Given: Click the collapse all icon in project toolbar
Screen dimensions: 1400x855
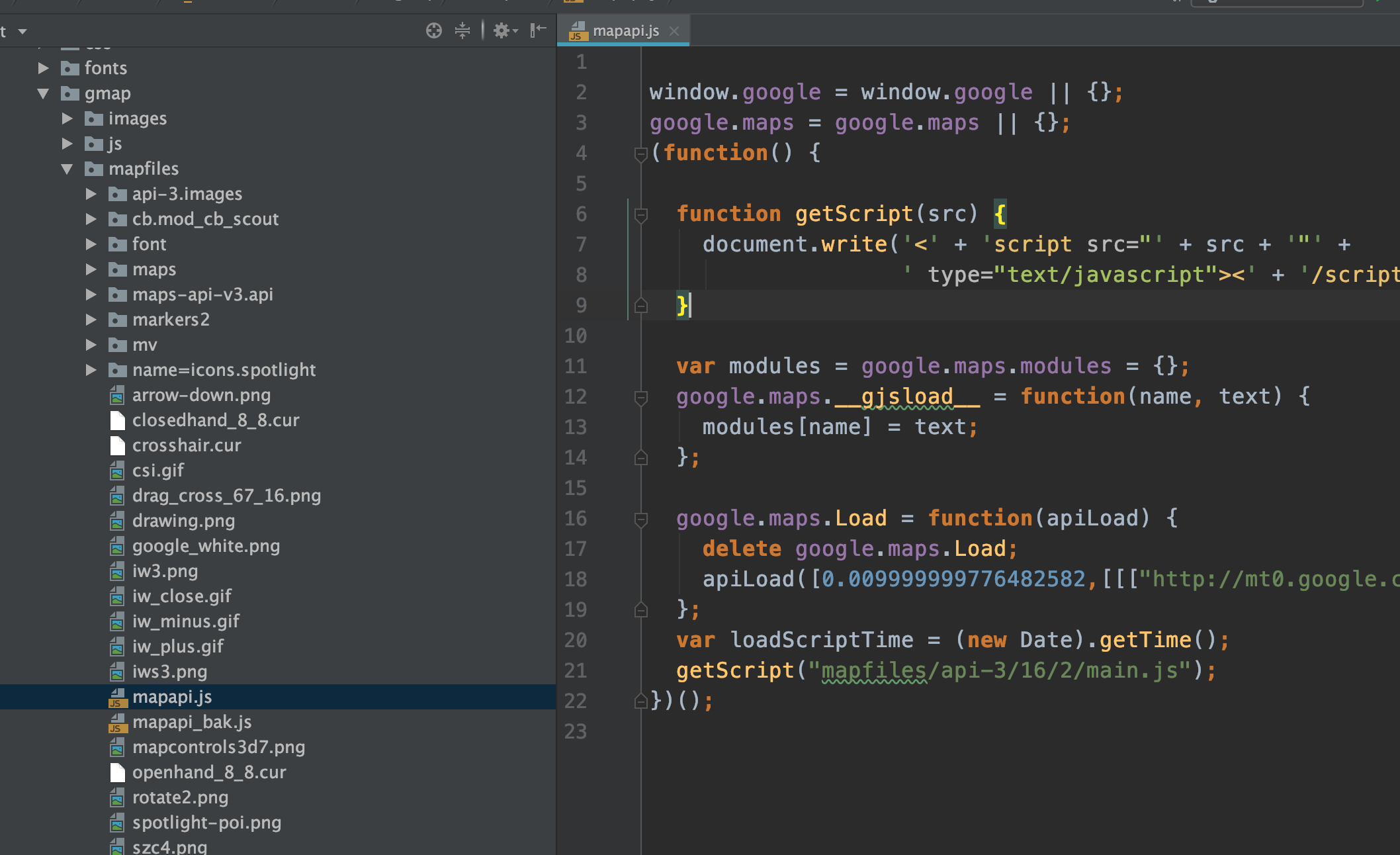Looking at the screenshot, I should point(462,30).
